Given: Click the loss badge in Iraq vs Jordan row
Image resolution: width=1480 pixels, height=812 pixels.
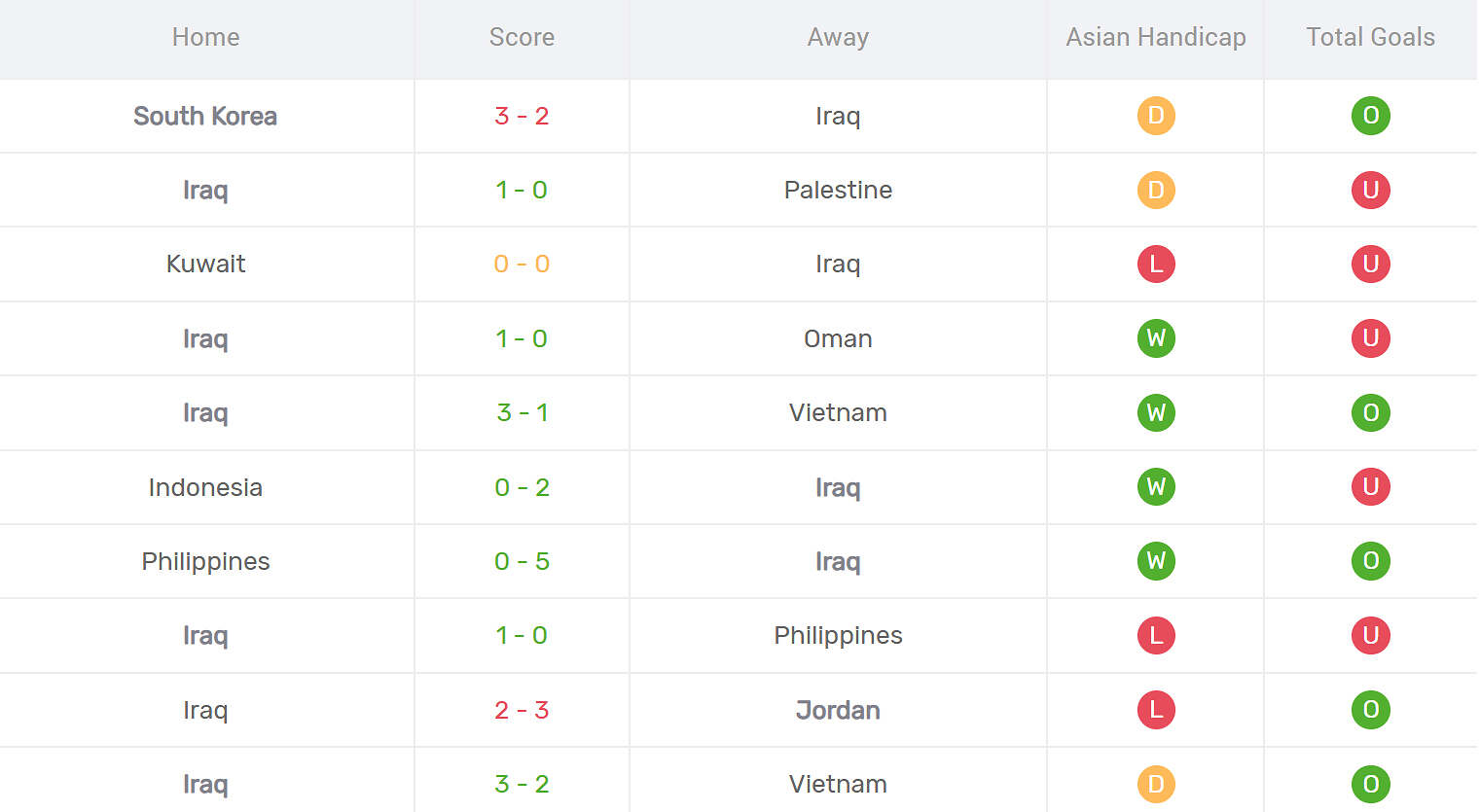Looking at the screenshot, I should click(x=1156, y=710).
